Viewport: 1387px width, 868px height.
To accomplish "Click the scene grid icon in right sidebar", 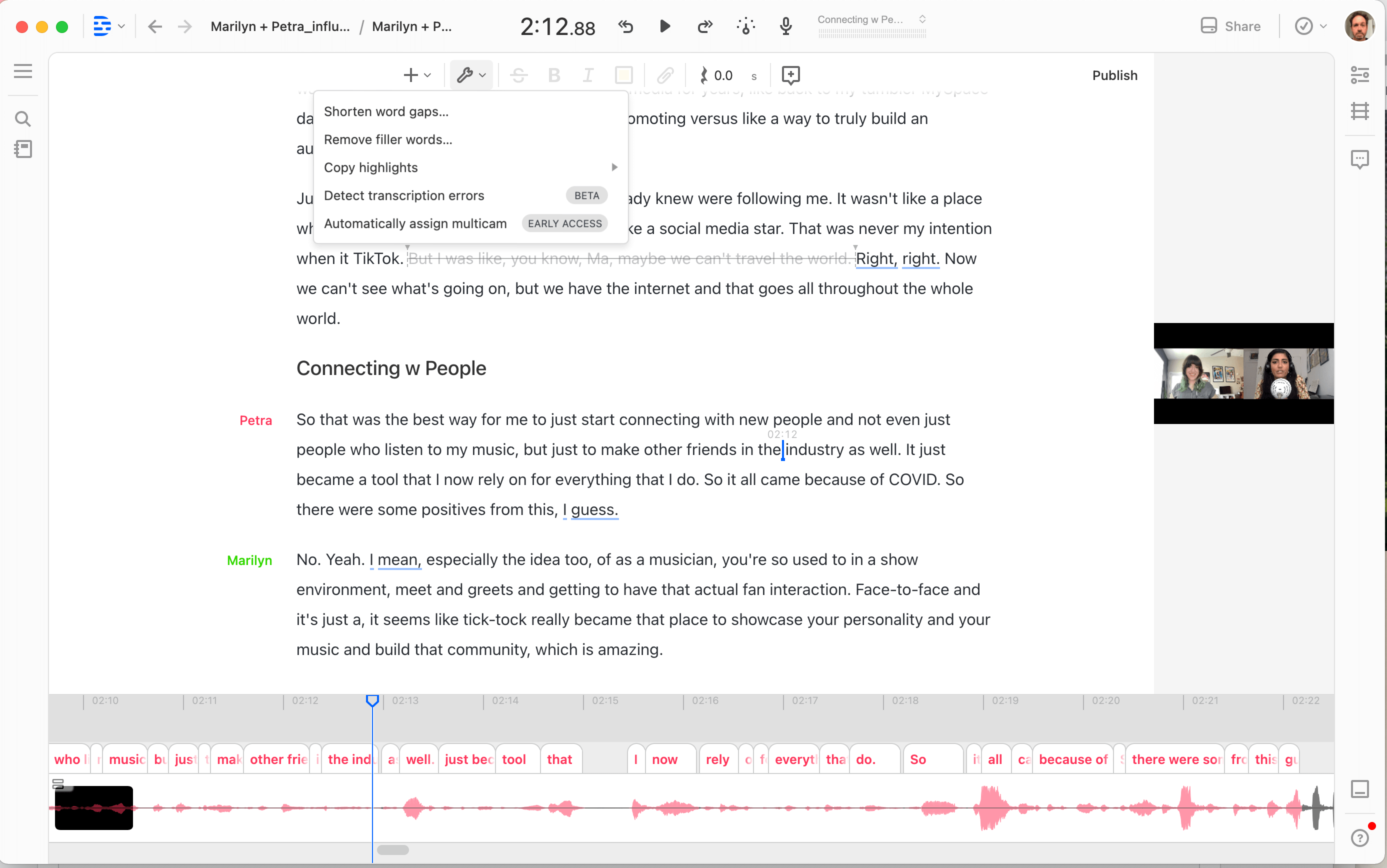I will click(1359, 111).
